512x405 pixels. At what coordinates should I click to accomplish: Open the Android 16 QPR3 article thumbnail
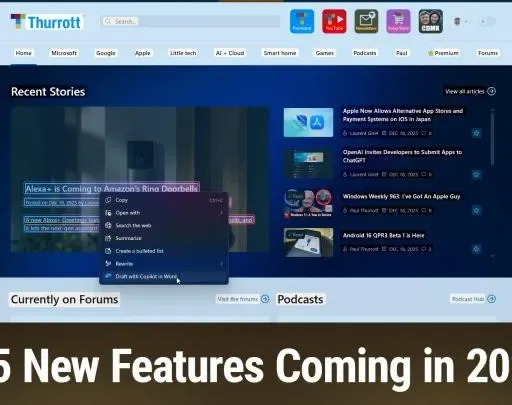tap(308, 242)
